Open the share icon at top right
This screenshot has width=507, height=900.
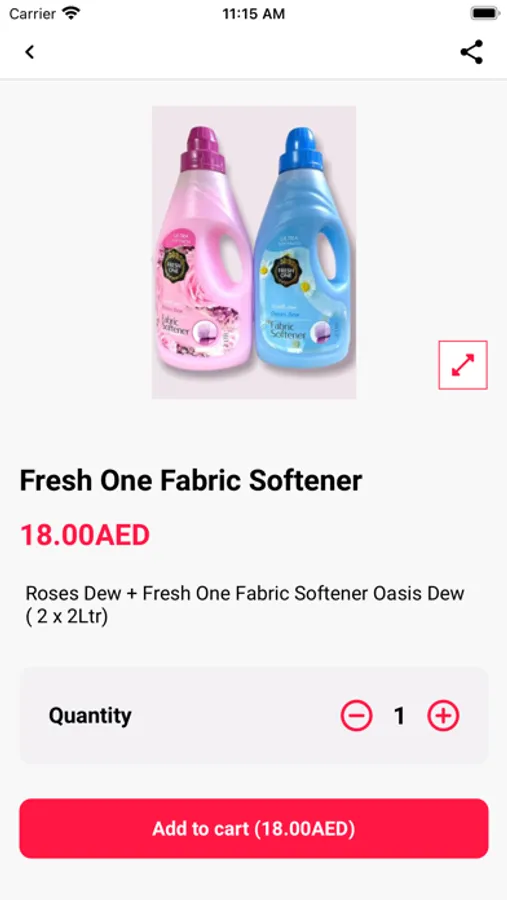[x=471, y=52]
